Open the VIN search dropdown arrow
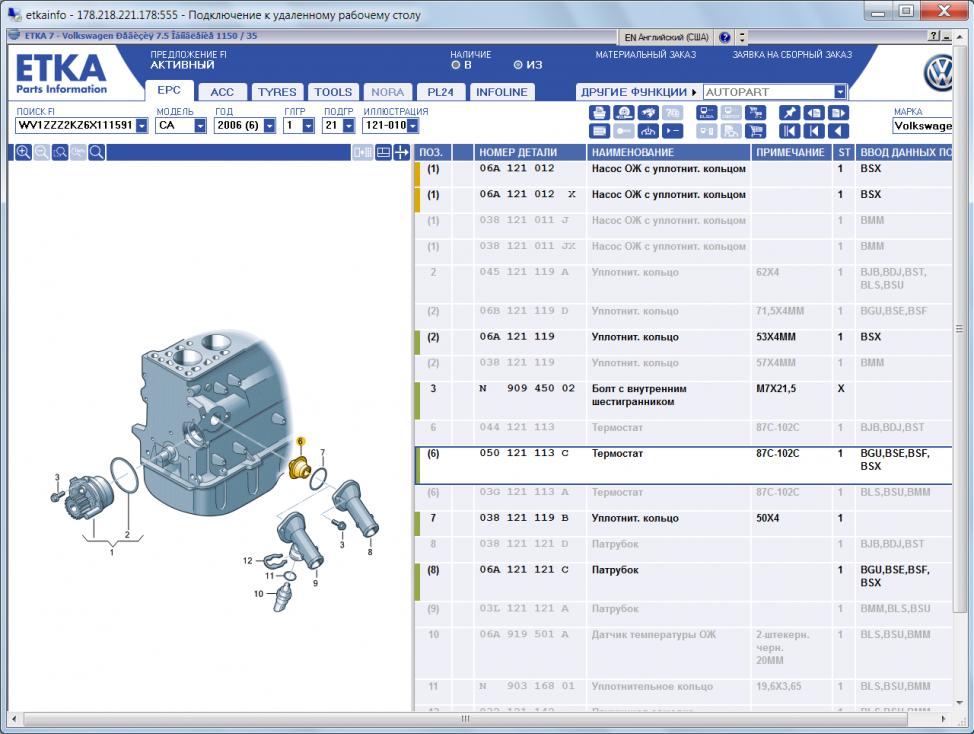 tap(142, 125)
